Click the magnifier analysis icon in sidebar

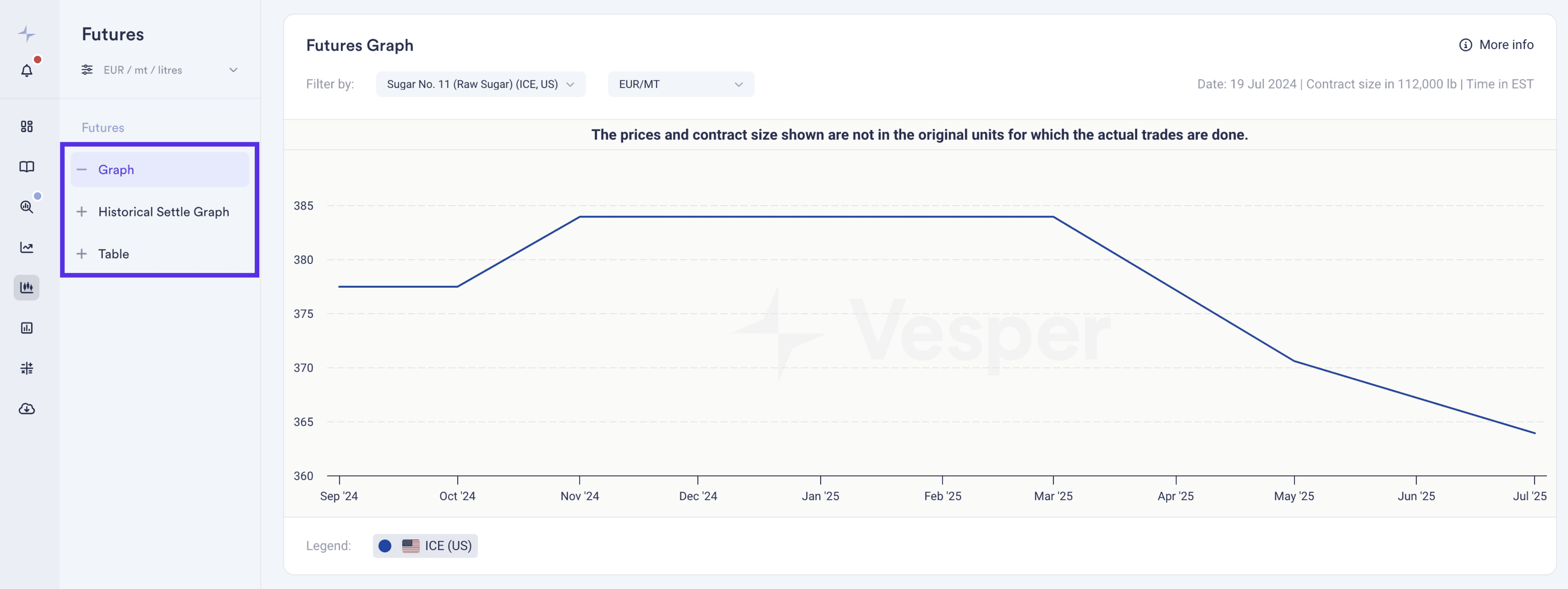point(27,207)
